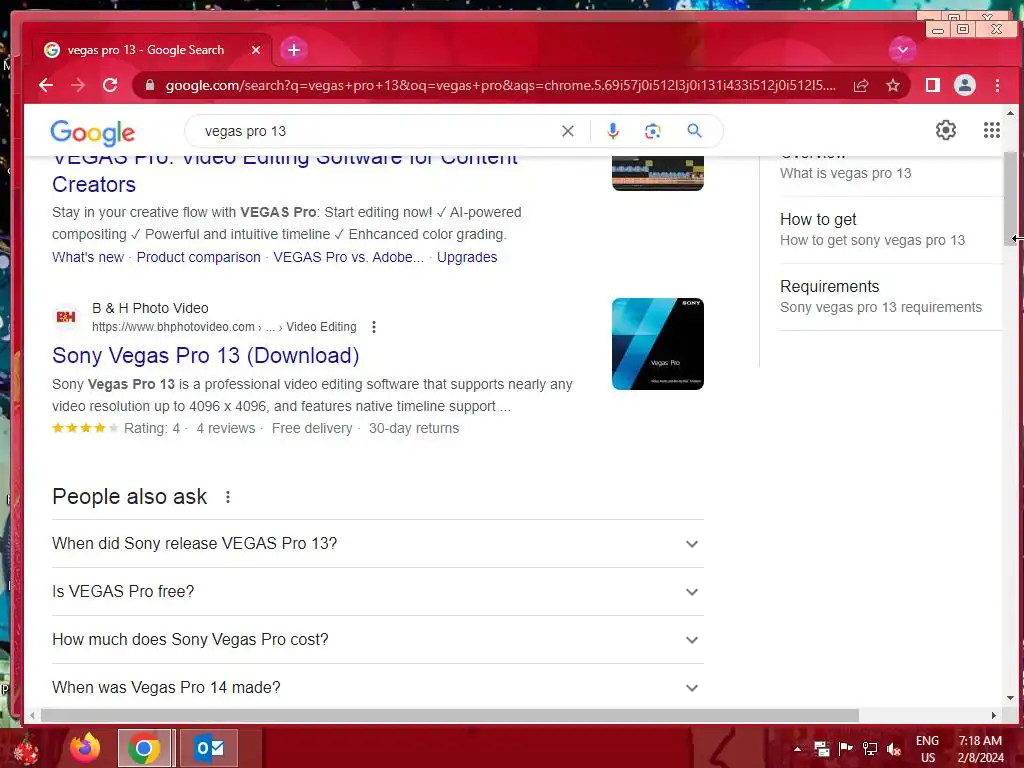Image resolution: width=1024 pixels, height=768 pixels.
Task: Start voice search with microphone icon
Action: (x=613, y=131)
